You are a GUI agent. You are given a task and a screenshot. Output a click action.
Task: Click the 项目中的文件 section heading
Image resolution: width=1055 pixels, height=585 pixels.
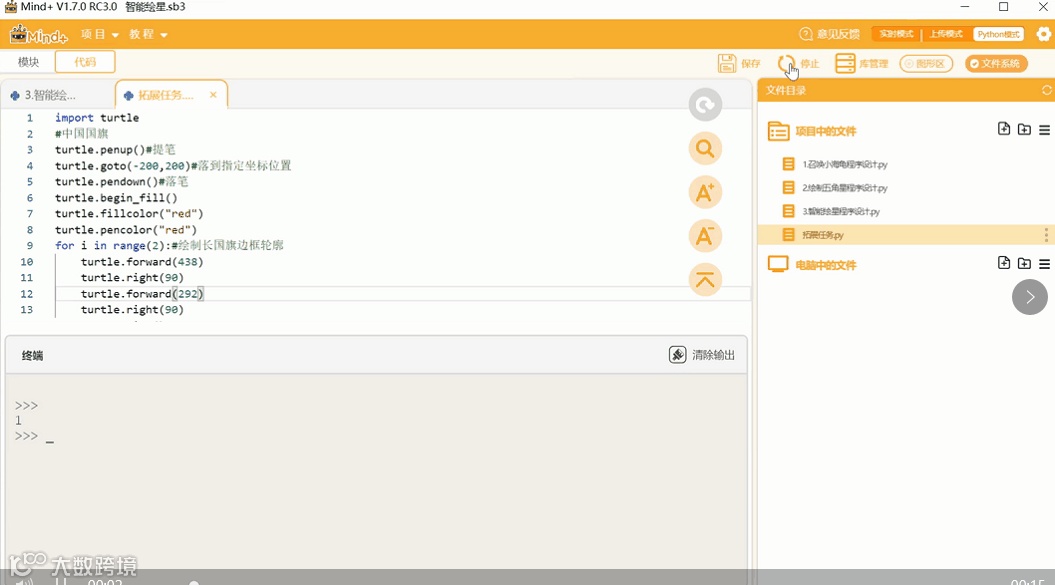click(x=826, y=131)
